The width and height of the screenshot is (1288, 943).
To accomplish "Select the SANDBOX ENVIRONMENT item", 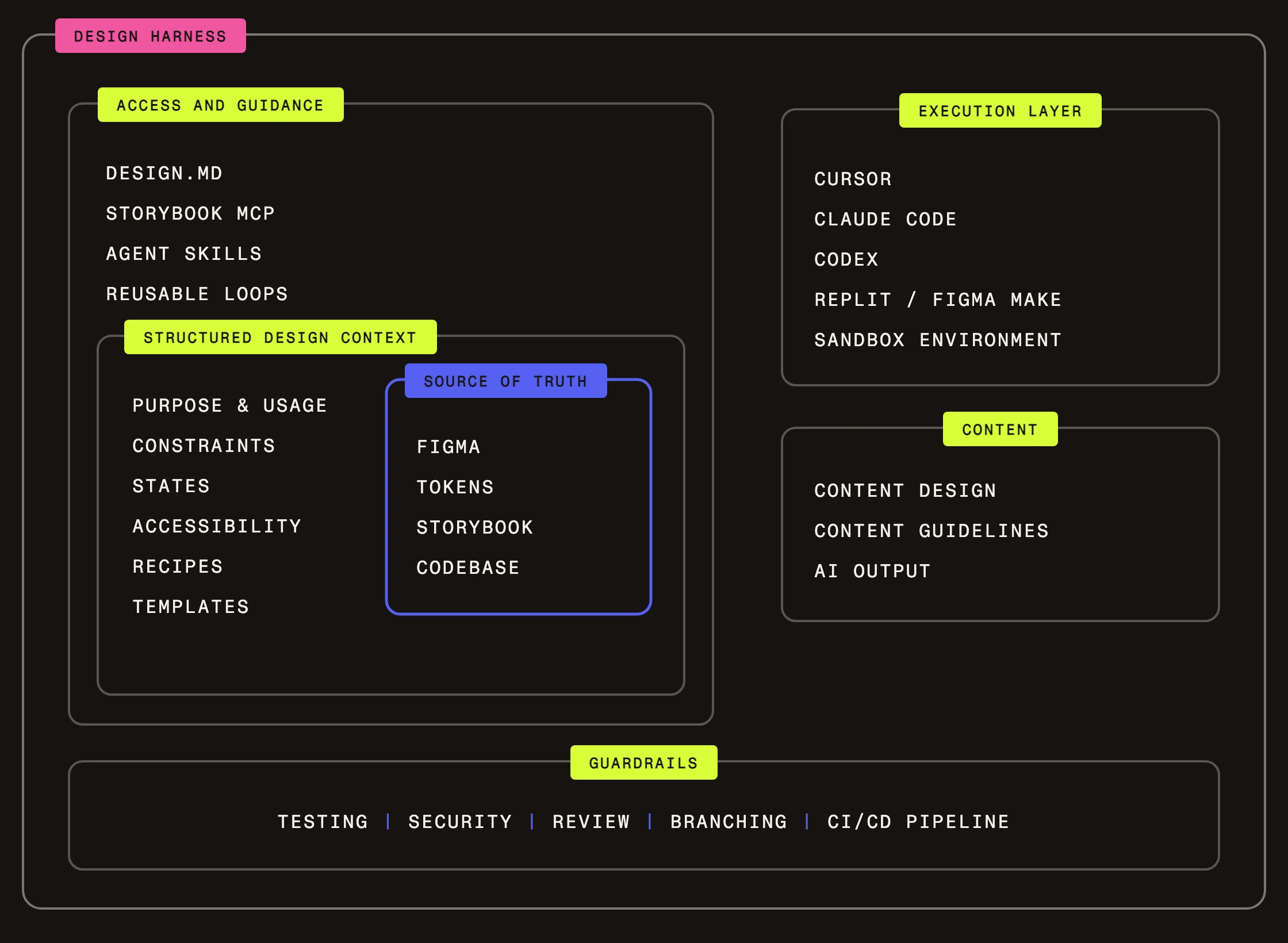I will point(938,340).
